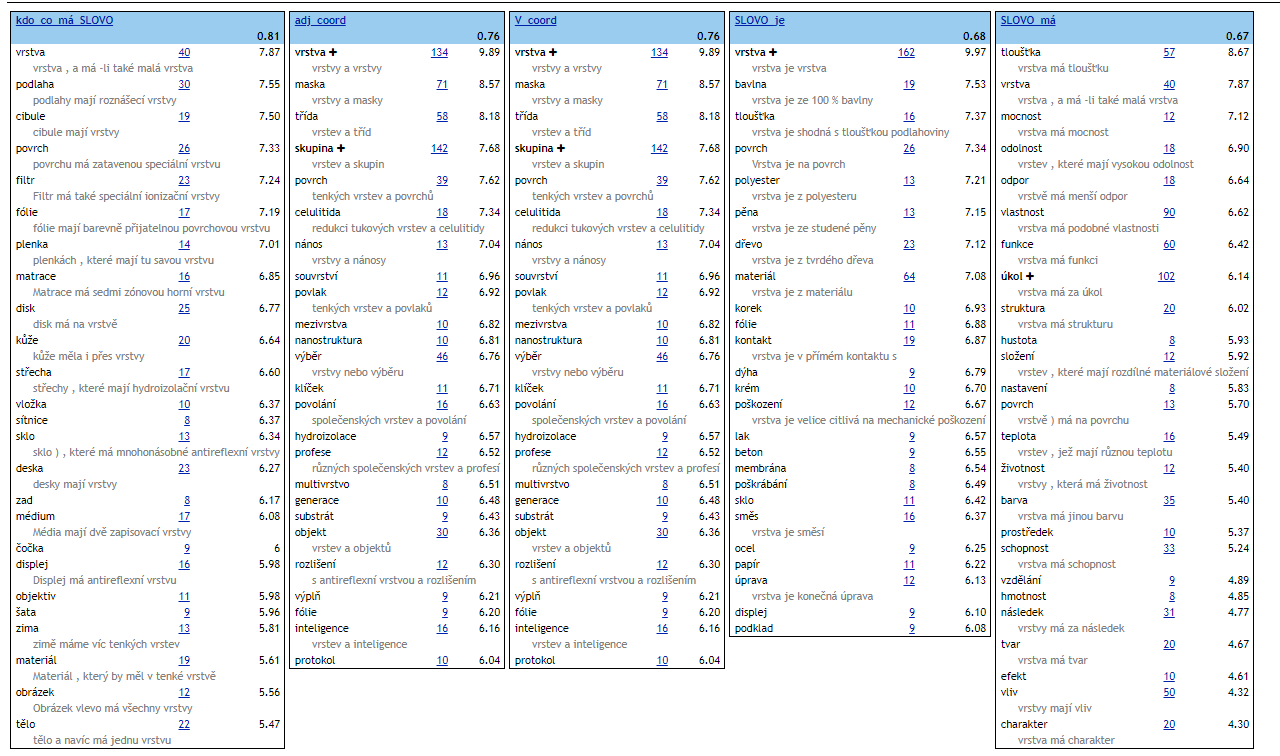Open frequency 102 for úkol
The image size is (1280, 756).
pyautogui.click(x=1166, y=276)
